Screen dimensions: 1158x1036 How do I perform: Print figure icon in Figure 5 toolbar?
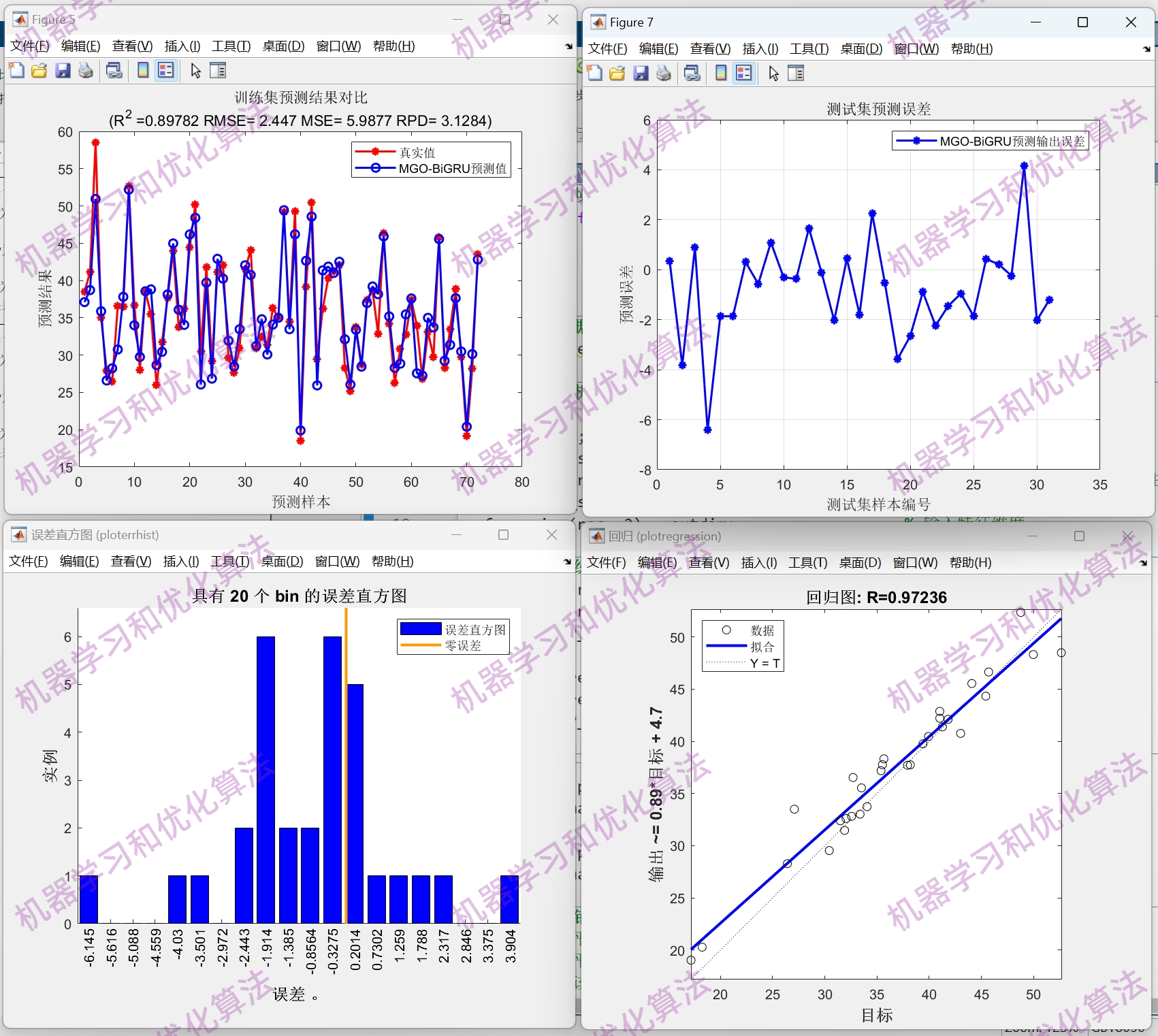86,70
